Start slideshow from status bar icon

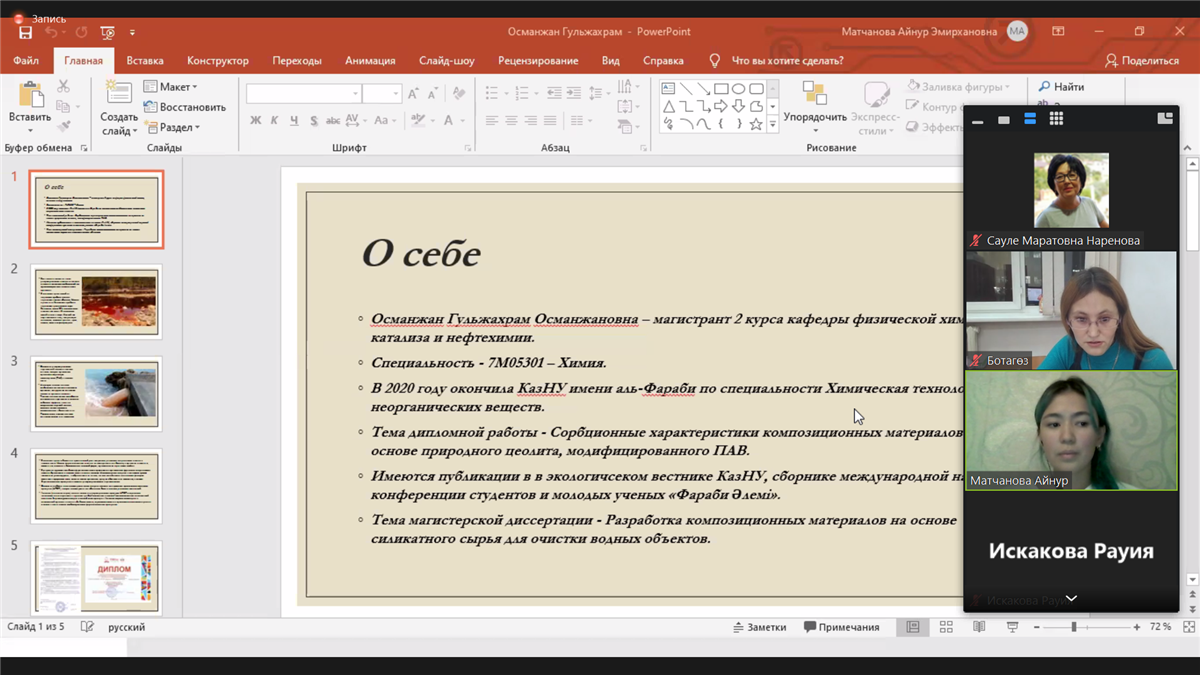(1012, 627)
